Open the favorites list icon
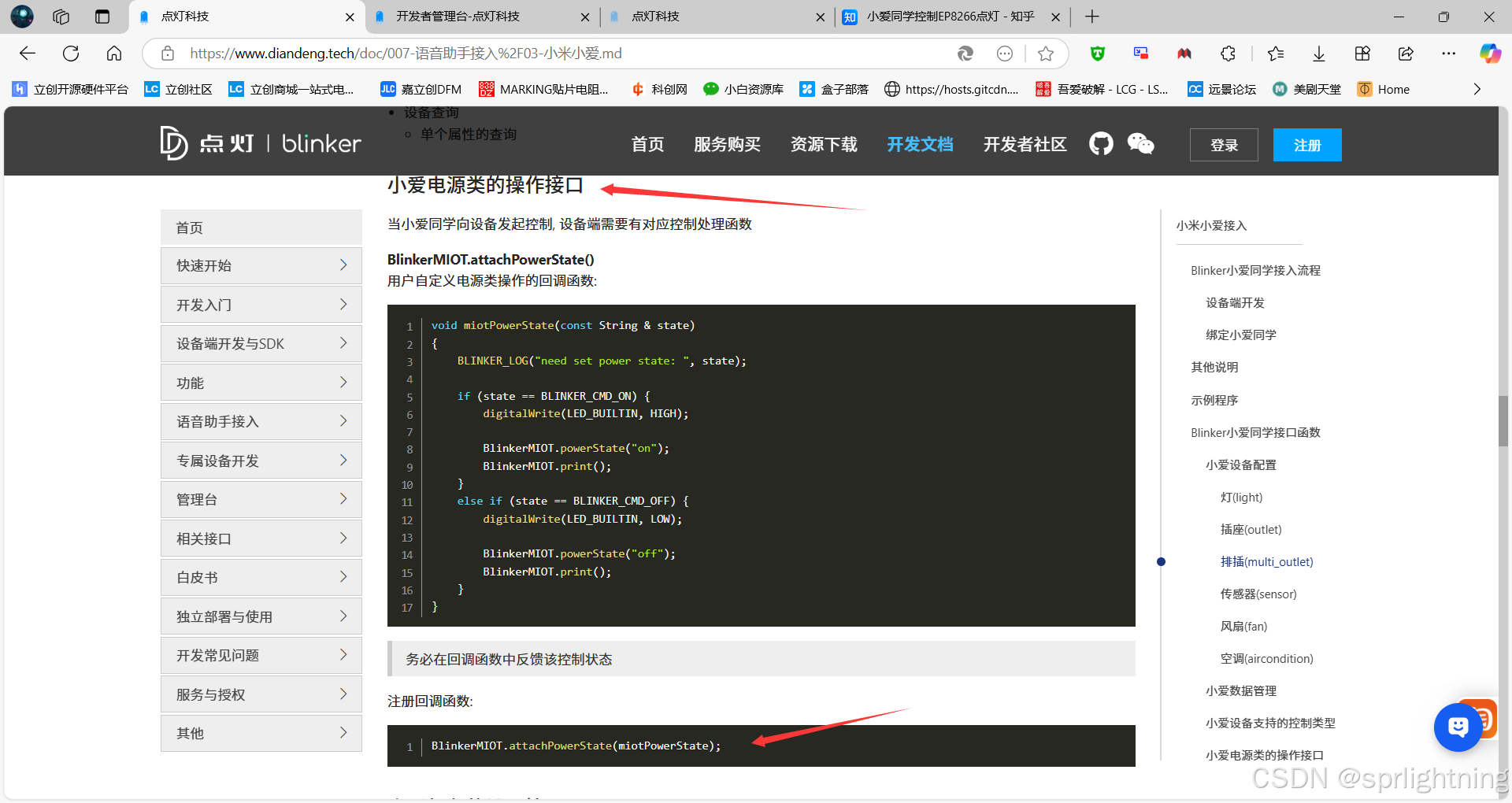 (1276, 54)
